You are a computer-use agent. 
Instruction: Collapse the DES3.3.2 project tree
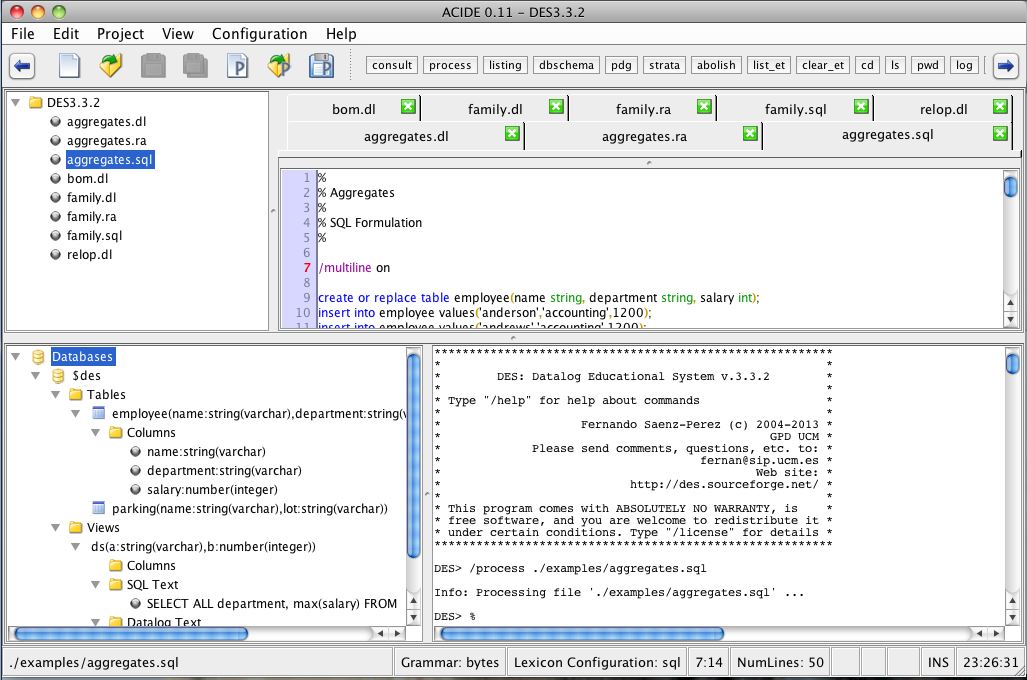coord(16,103)
